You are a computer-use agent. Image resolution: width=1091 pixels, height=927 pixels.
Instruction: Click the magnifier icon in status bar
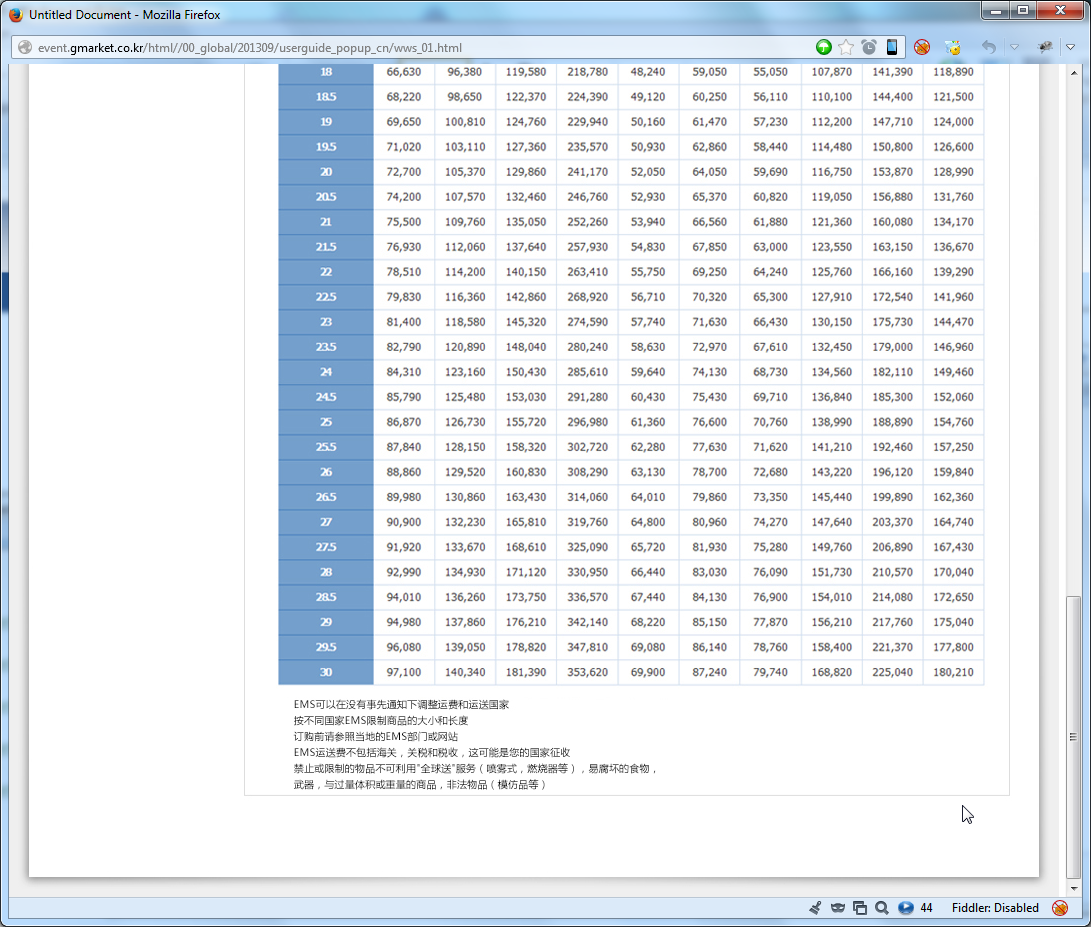tap(882, 908)
